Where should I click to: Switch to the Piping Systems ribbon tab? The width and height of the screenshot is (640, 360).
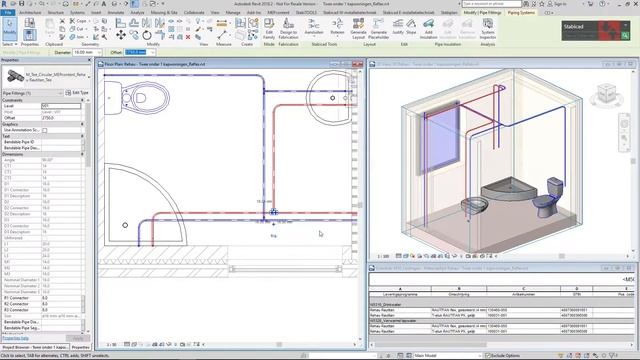pos(521,13)
